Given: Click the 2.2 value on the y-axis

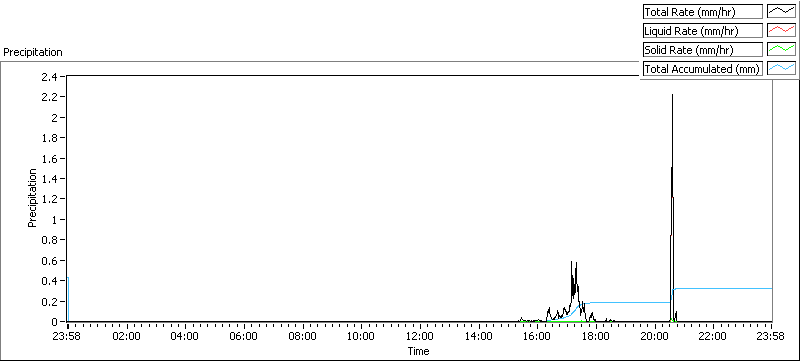Looking at the screenshot, I should pyautogui.click(x=50, y=97).
